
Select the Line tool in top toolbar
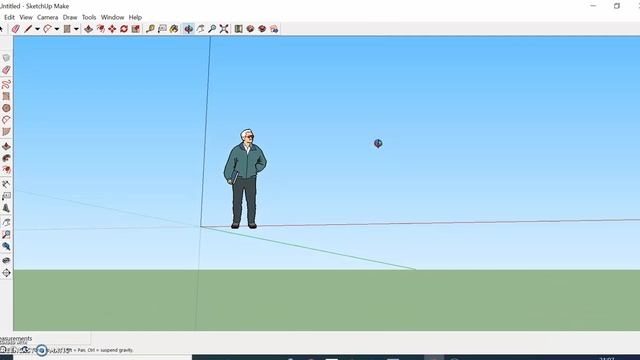point(28,29)
